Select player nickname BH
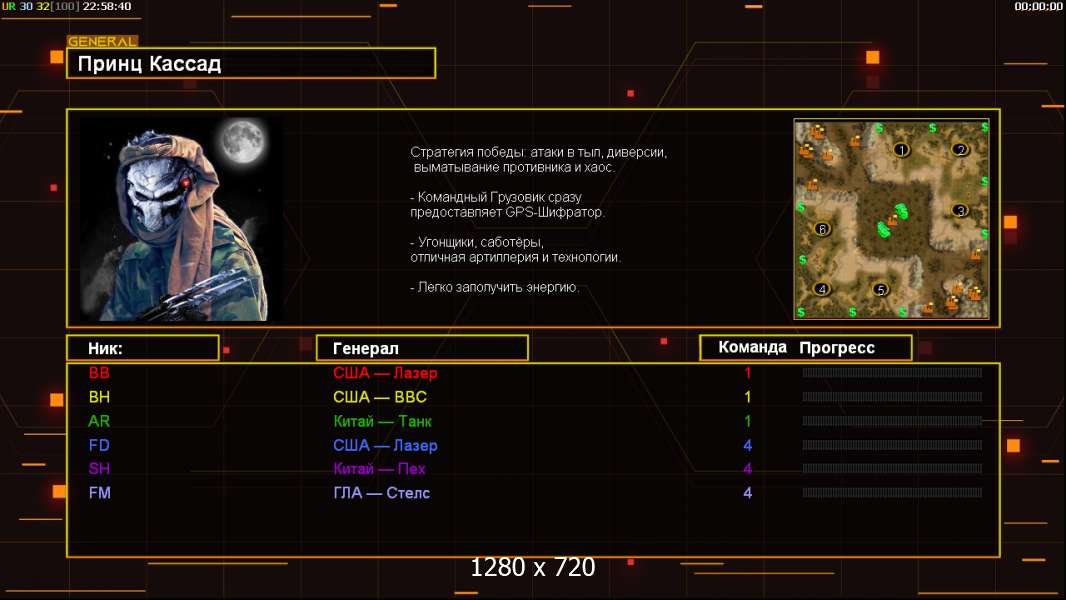Screen dimensions: 1066x600 pyautogui.click(x=99, y=397)
